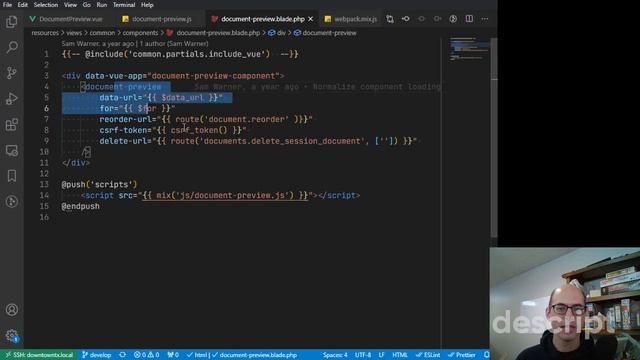Click the ports forwarded indicator in status bar

tap(173, 355)
